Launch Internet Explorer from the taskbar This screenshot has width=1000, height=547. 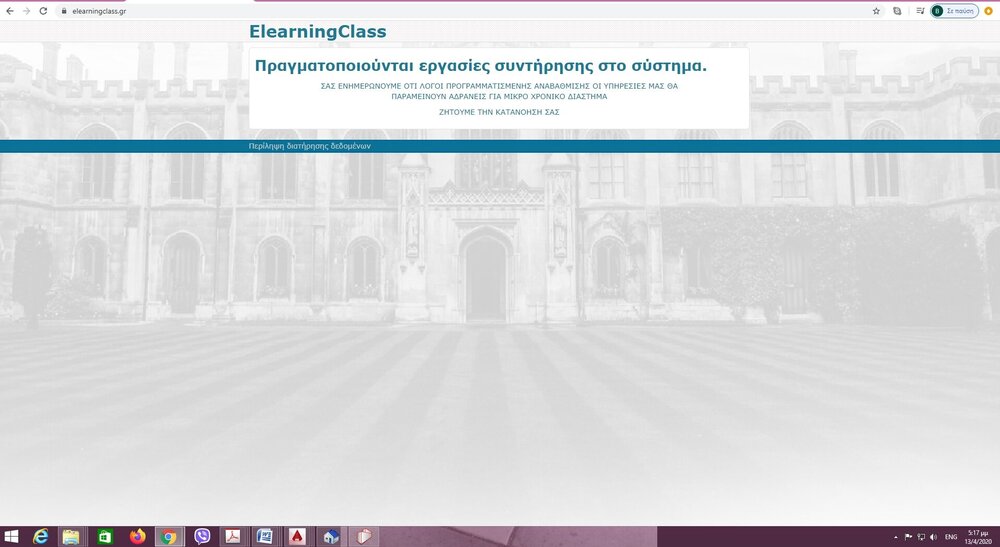click(x=41, y=537)
